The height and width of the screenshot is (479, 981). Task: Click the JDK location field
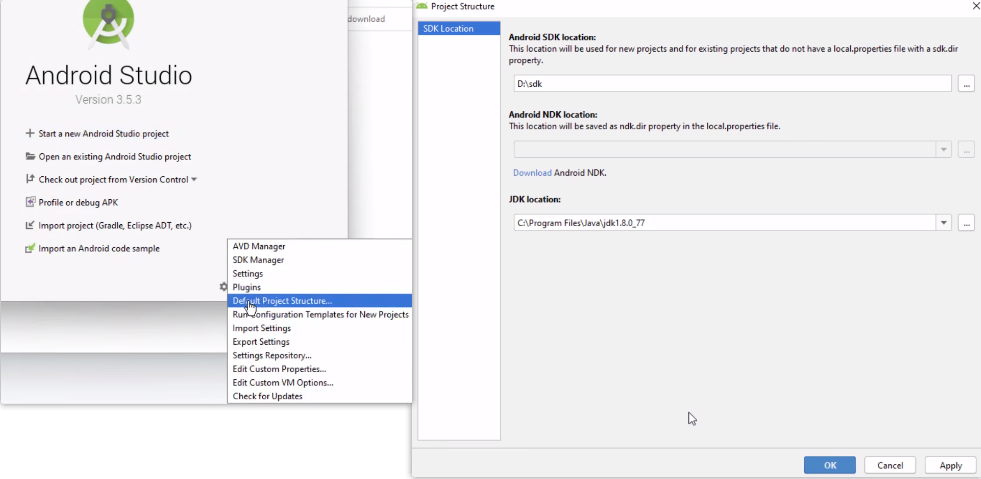[724, 222]
